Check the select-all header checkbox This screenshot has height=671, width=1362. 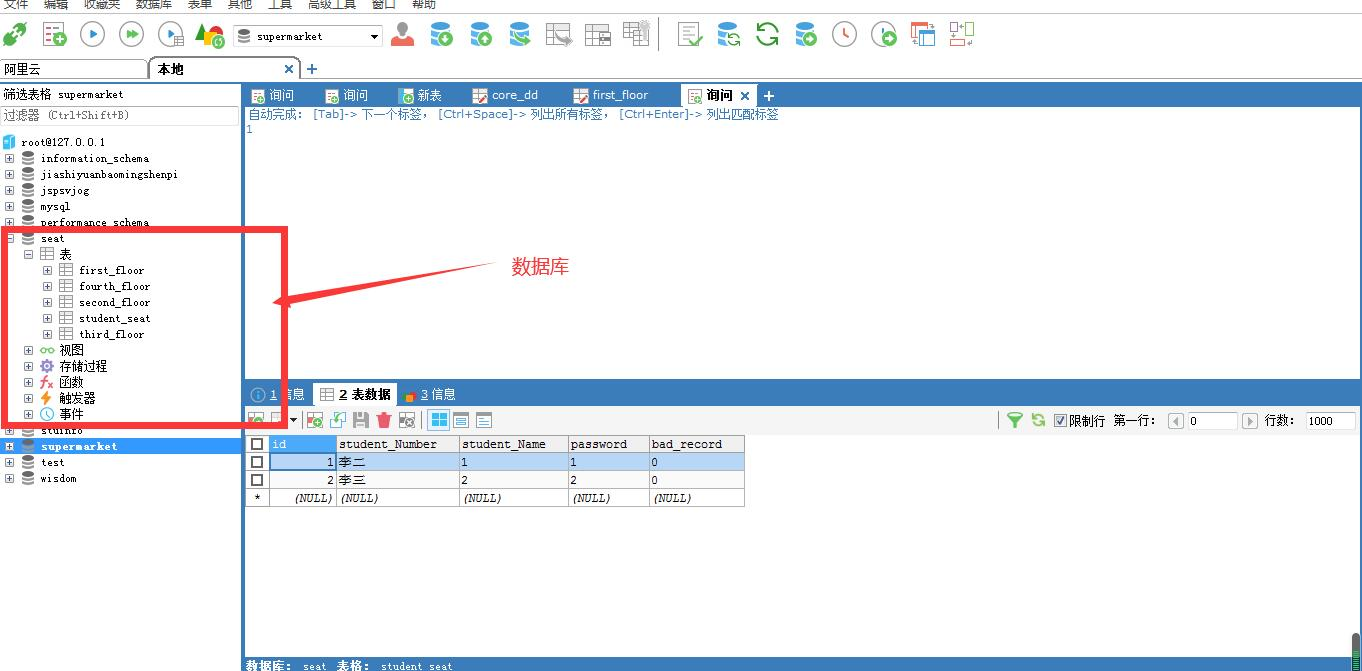(x=257, y=444)
